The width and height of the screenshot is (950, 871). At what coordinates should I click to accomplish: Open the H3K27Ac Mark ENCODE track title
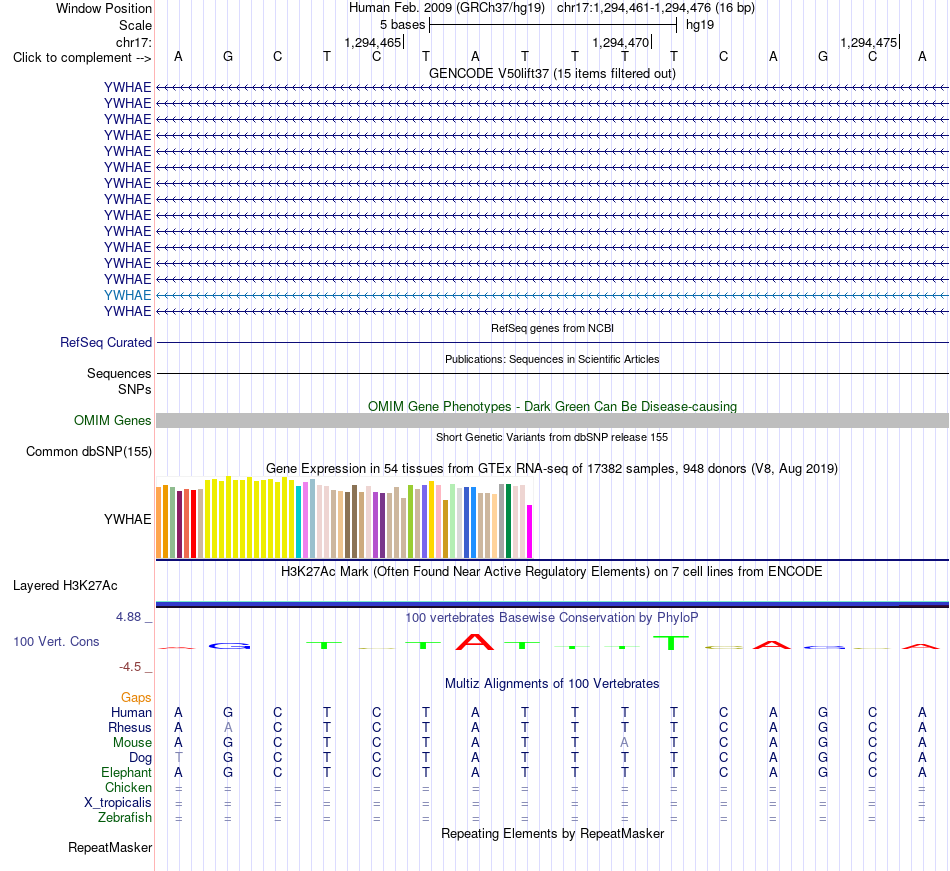(552, 572)
